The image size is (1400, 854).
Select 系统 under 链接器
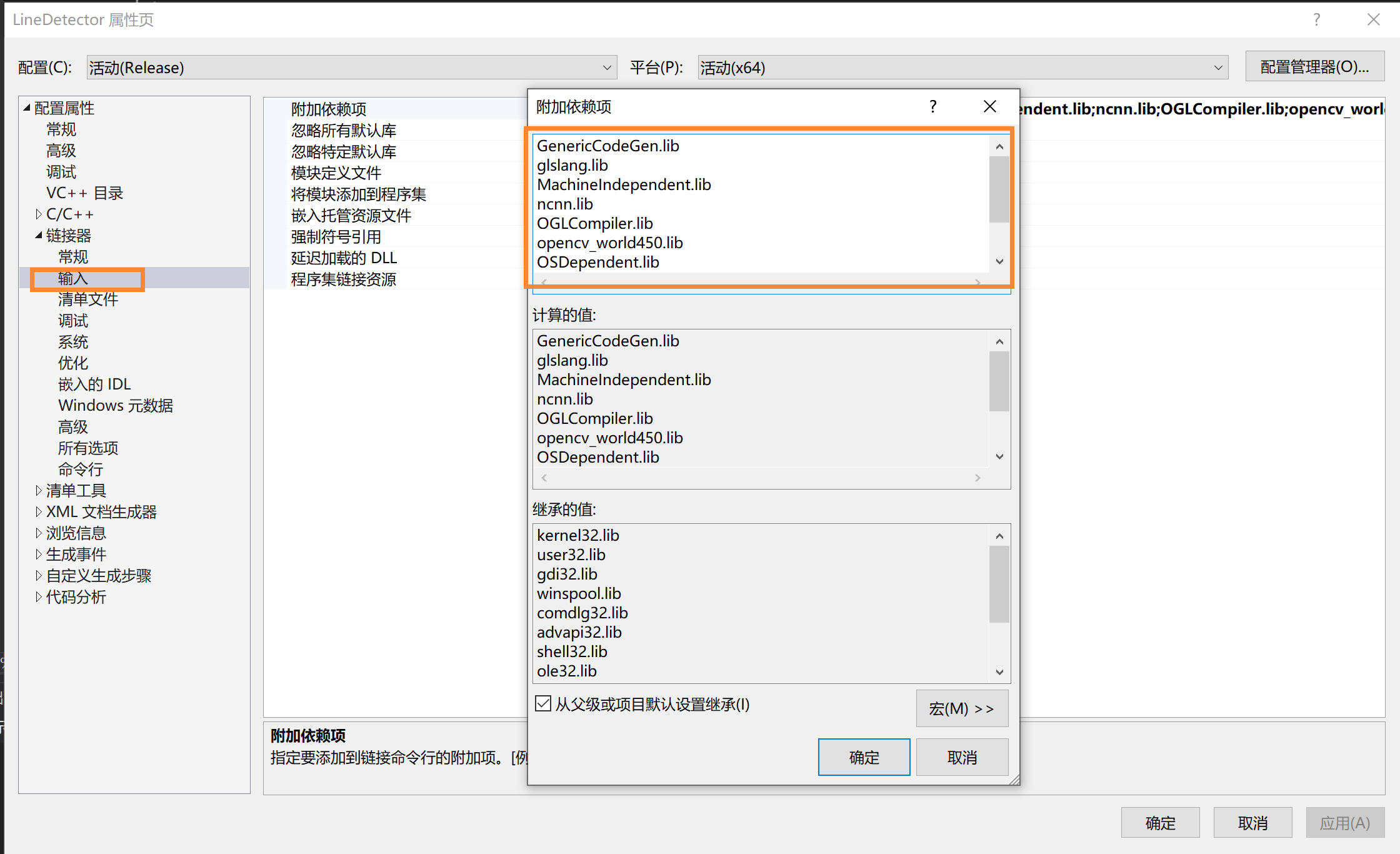(x=73, y=342)
